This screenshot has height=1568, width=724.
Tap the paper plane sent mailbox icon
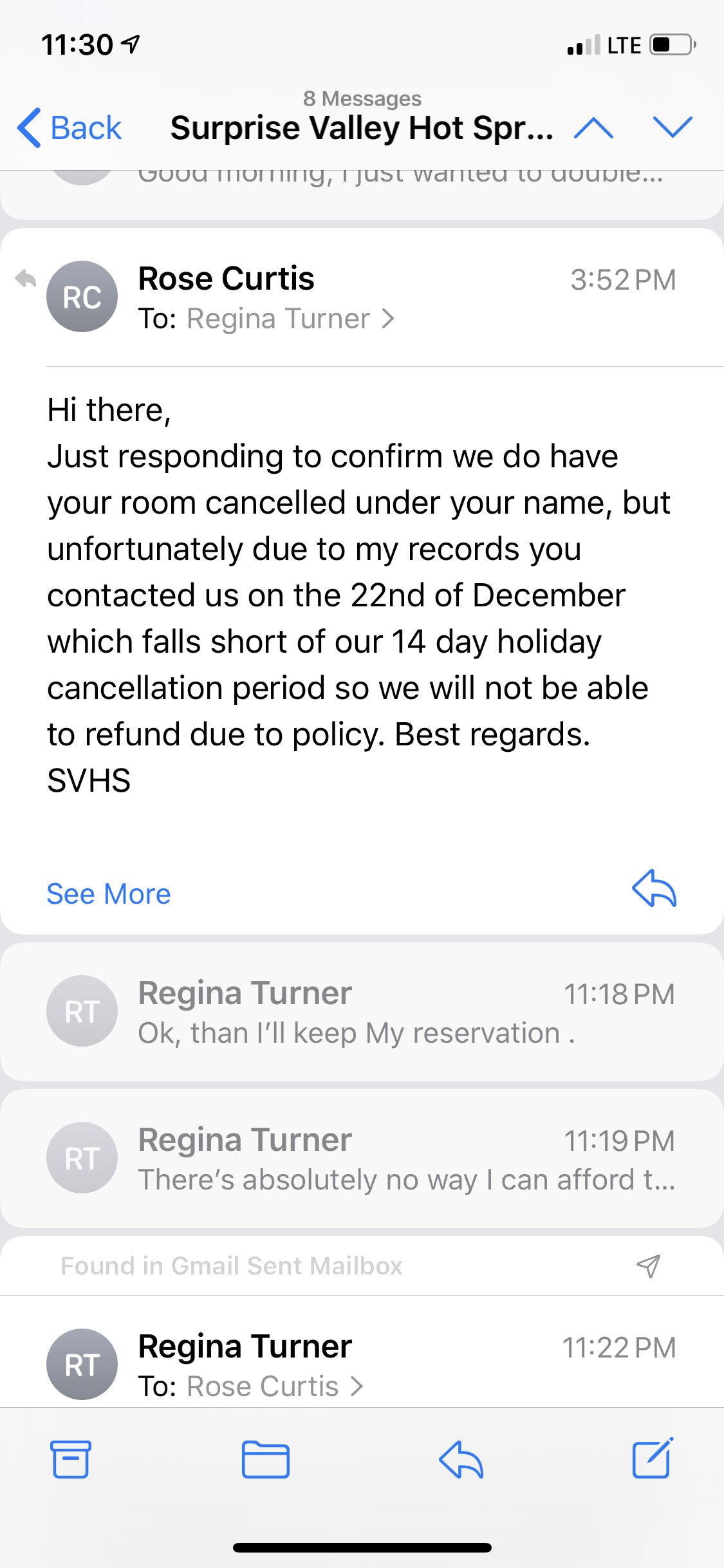tap(648, 1265)
